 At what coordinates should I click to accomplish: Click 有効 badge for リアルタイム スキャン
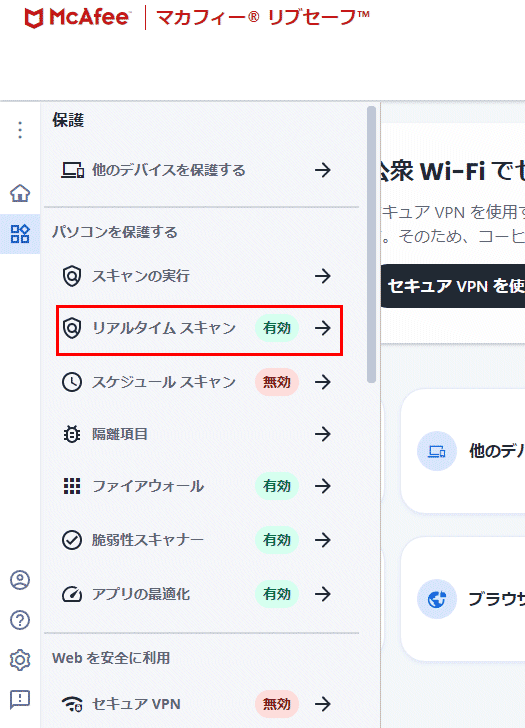277,328
